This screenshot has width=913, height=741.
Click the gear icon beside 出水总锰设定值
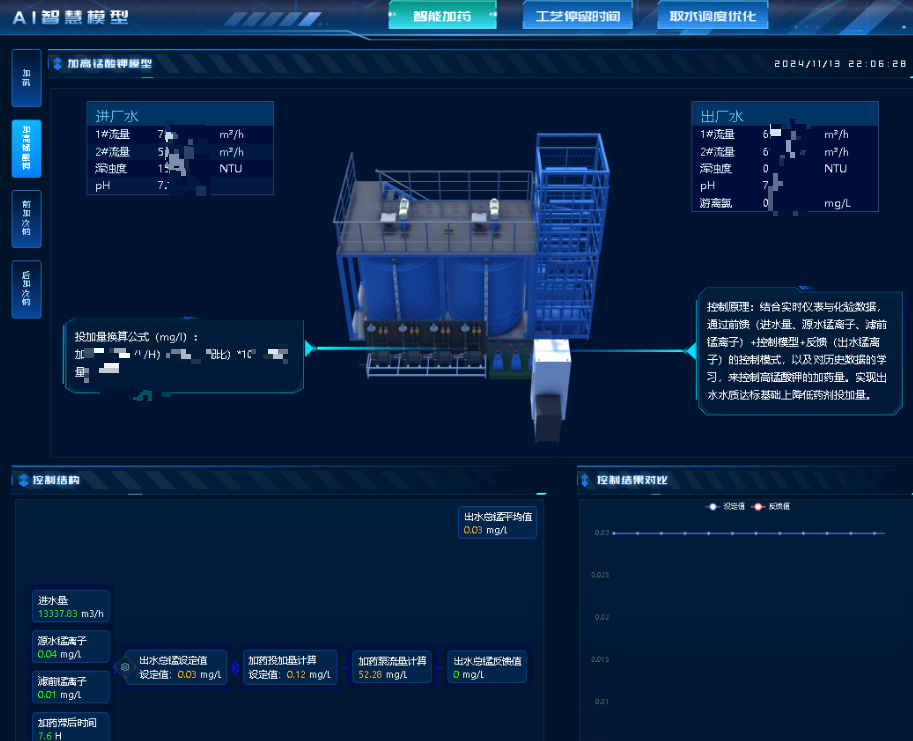point(125,667)
